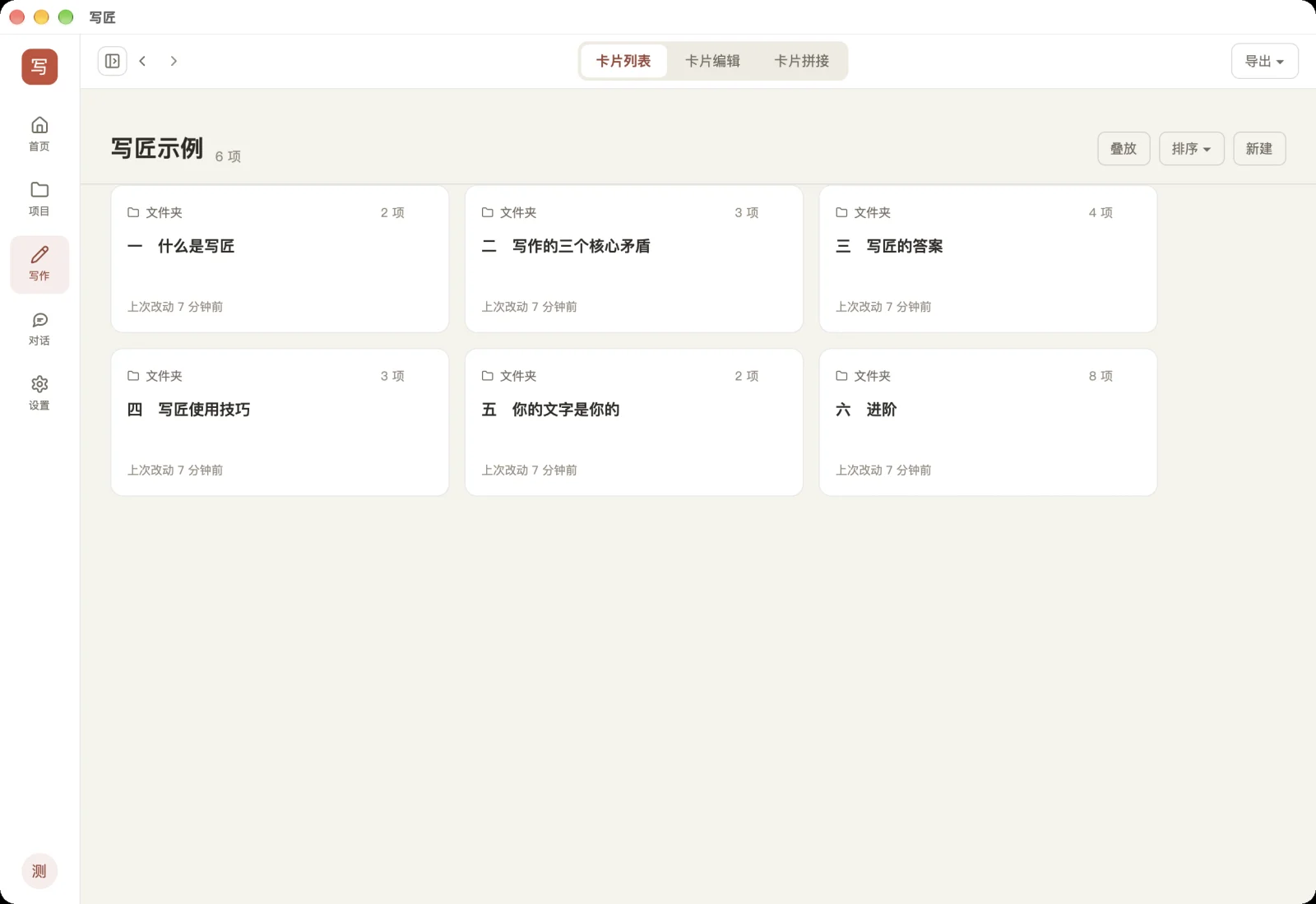Click folder icon on 你的文字是你的 card
This screenshot has width=1316, height=904.
click(x=488, y=376)
